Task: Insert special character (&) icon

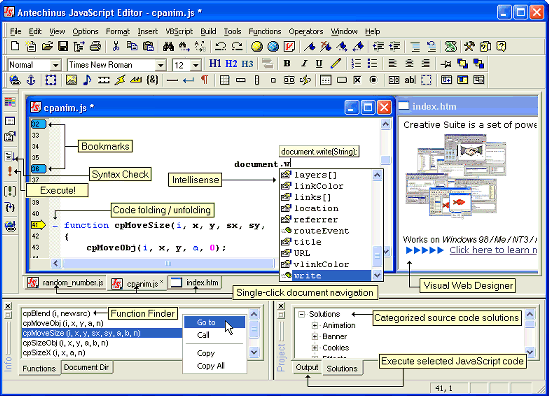Action: (152, 80)
